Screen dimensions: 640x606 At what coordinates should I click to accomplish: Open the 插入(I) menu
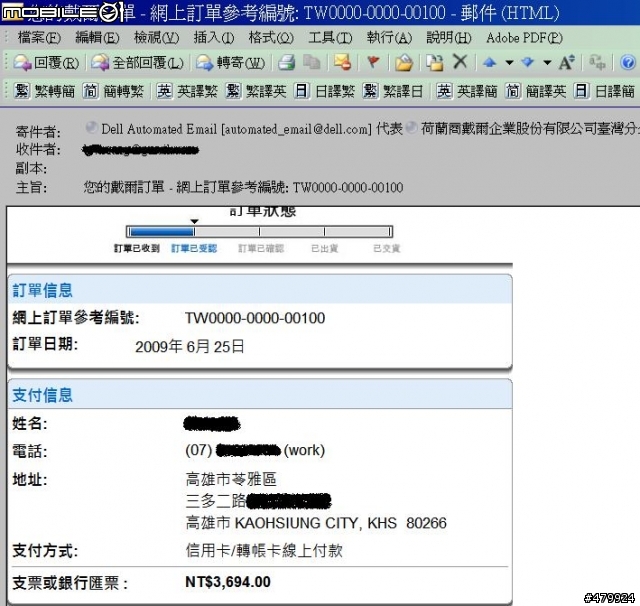point(213,38)
